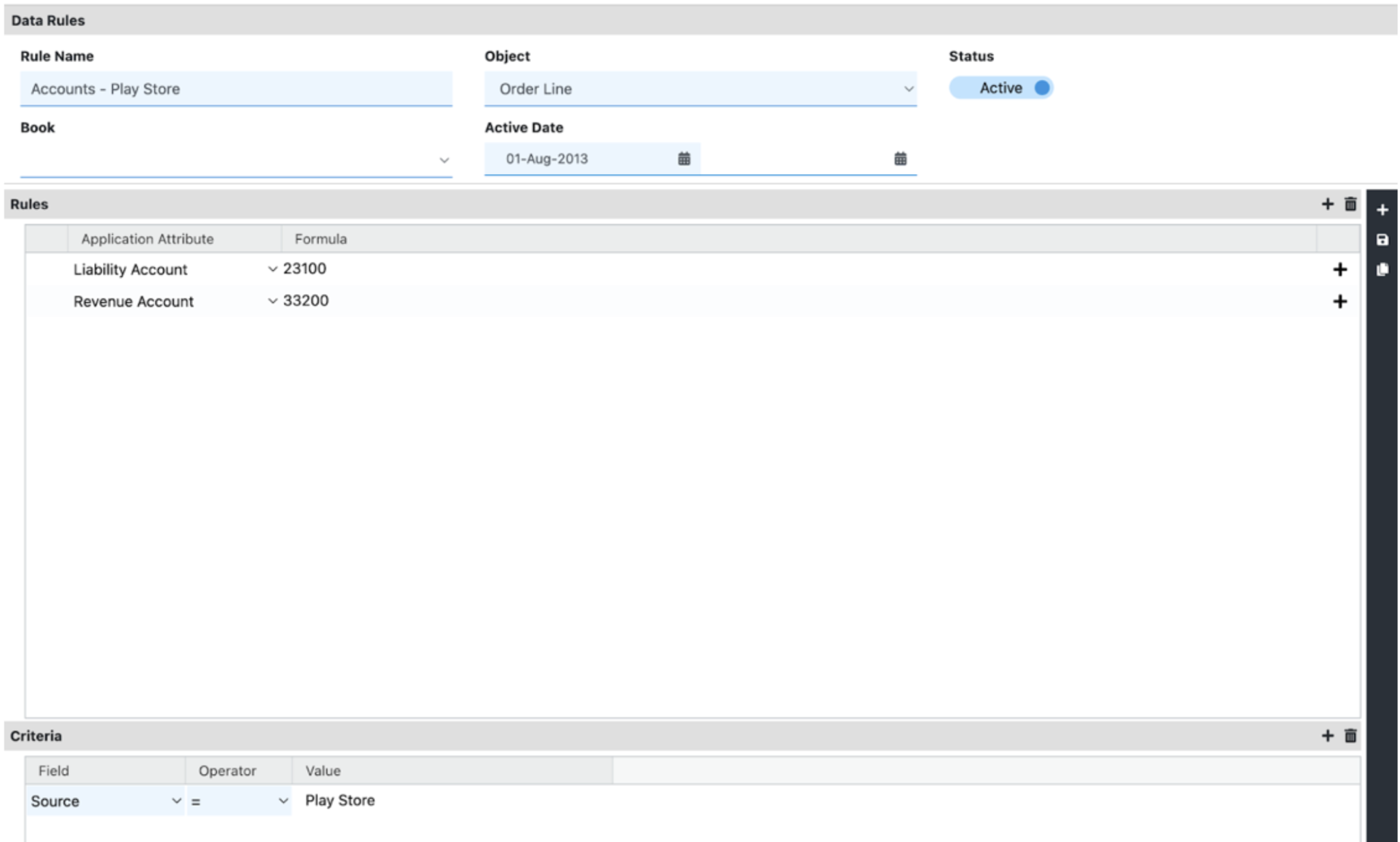
Task: Click the copy icon in dark sidebar
Action: [x=1382, y=270]
